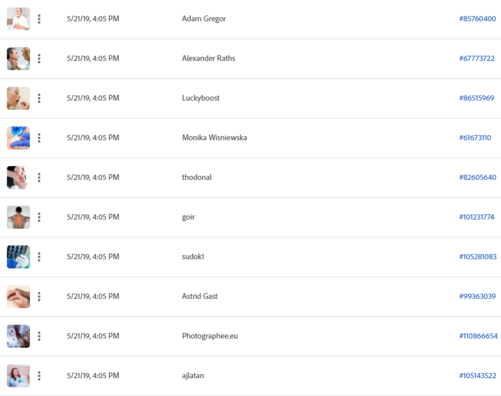The width and height of the screenshot is (501, 396).
Task: Open the three-dot menu beside Luckyboost
Action: [x=39, y=98]
